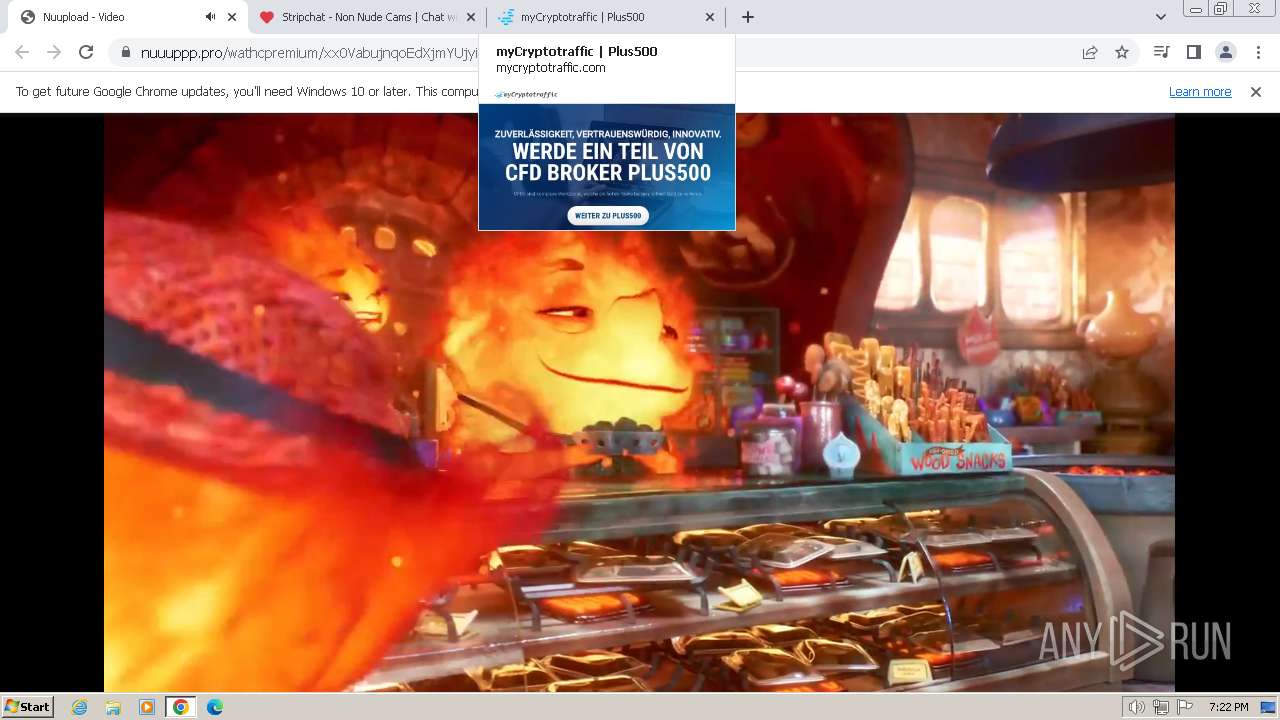The image size is (1280, 720).
Task: Toggle the Chrome side panel
Action: tap(1193, 52)
